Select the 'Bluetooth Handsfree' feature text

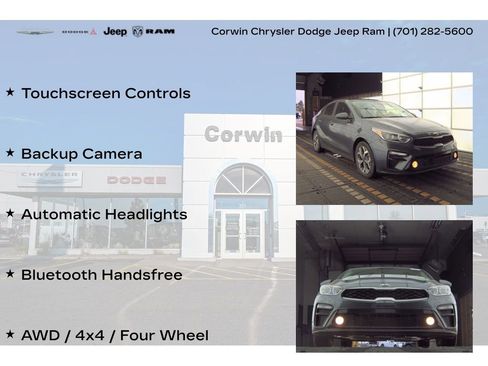pyautogui.click(x=102, y=275)
